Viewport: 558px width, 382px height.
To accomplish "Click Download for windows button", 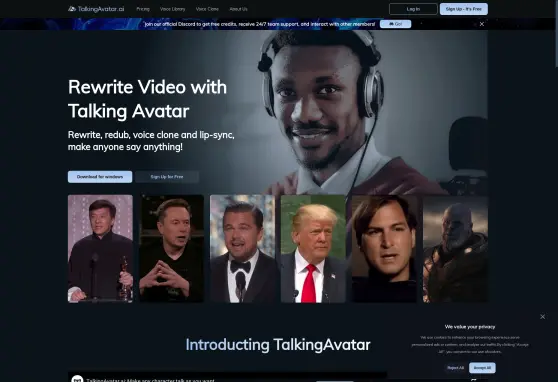I will [x=100, y=177].
